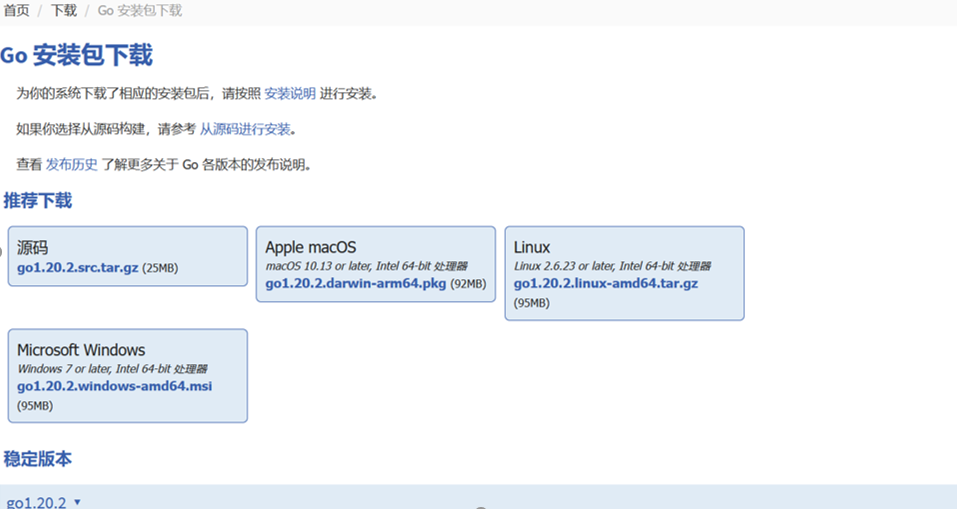The image size is (957, 509).
Task: Download go1.20.2.src.tar.gz
Action: pyautogui.click(x=78, y=267)
